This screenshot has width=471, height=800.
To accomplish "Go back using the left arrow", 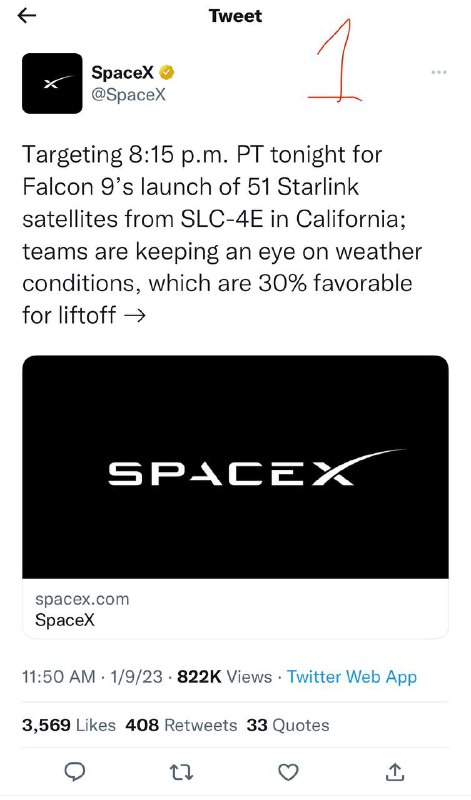I will (27, 16).
